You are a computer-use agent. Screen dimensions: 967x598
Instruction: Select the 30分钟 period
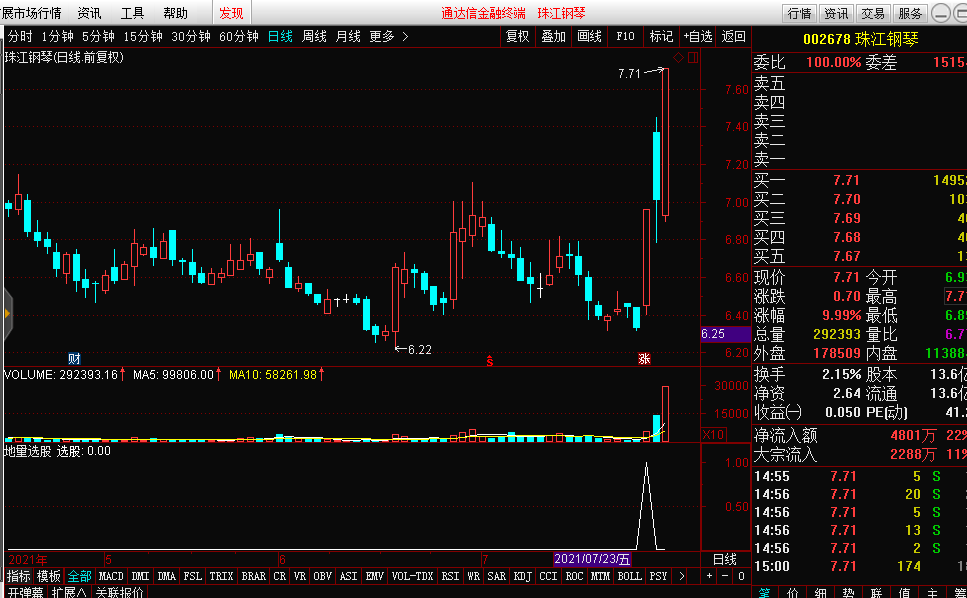tap(191, 37)
